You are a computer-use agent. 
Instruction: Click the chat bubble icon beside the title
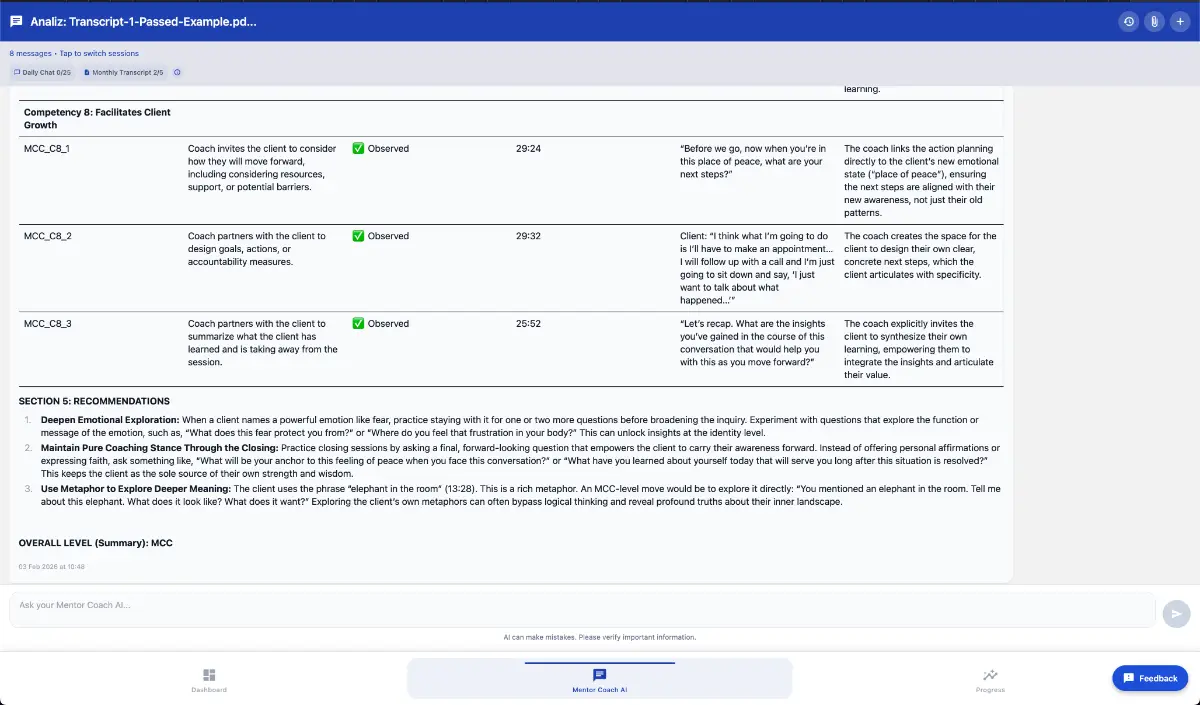pos(14,21)
